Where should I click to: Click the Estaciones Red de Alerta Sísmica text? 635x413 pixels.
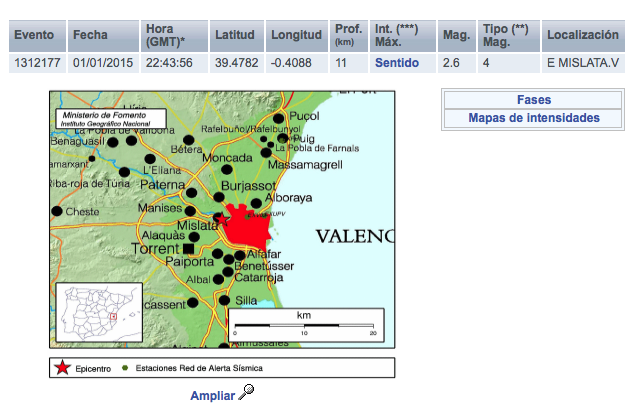coord(199,368)
